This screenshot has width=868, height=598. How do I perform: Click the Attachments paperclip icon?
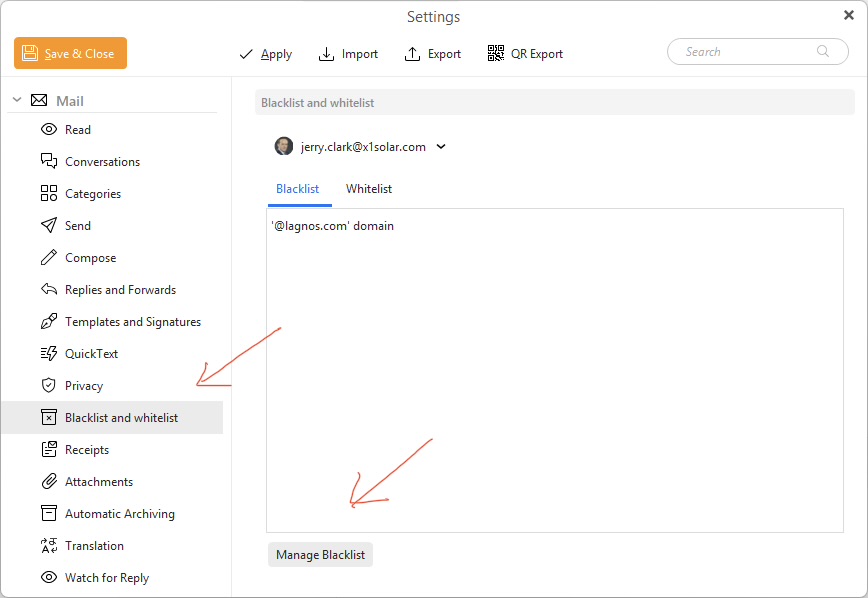pos(48,482)
